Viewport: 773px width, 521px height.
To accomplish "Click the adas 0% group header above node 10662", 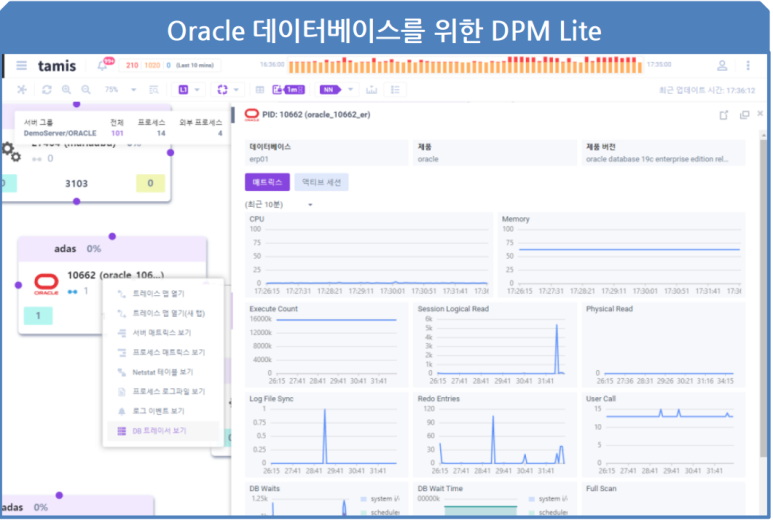I will point(112,249).
